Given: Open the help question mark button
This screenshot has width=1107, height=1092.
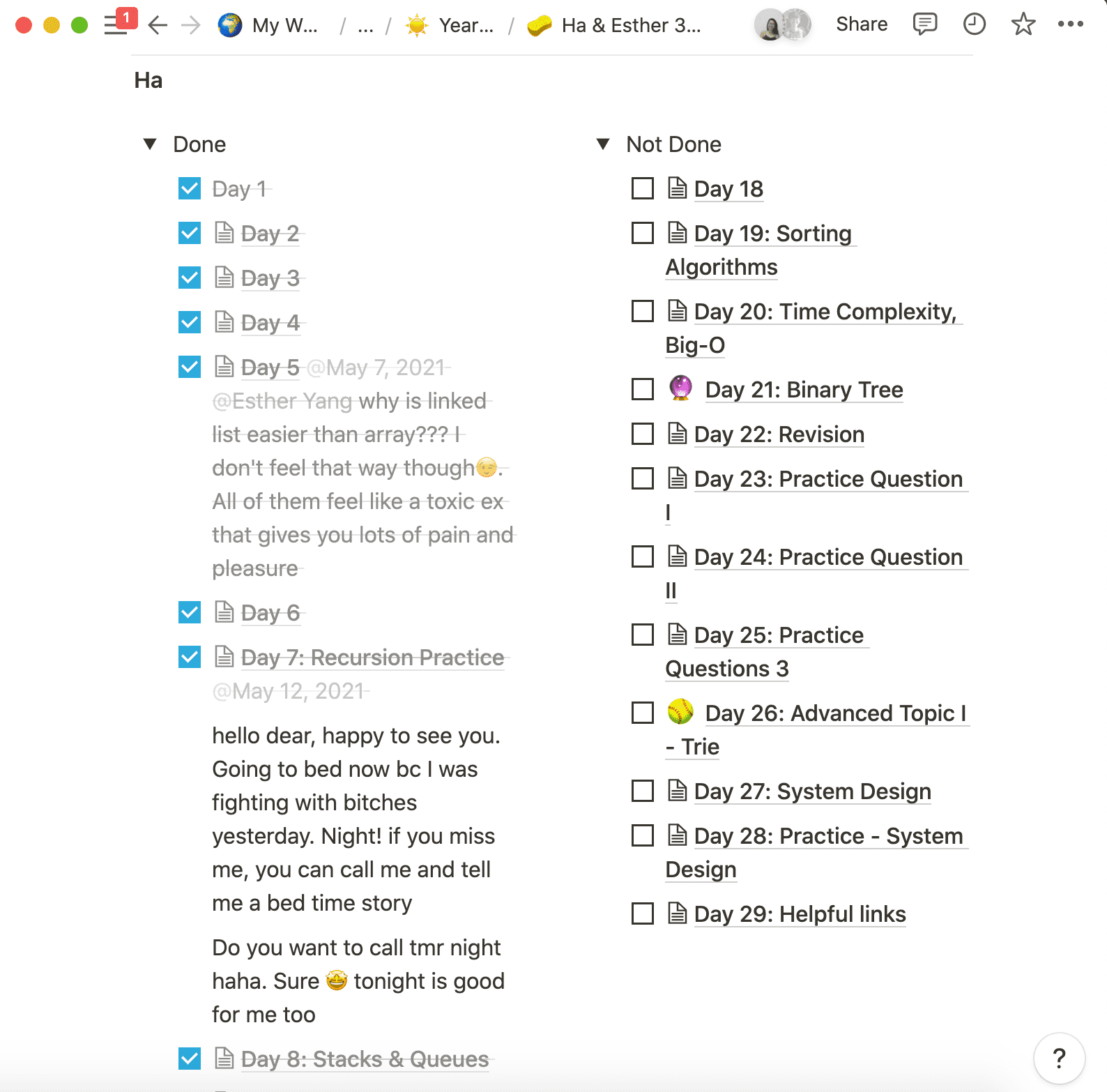Looking at the screenshot, I should (x=1059, y=1058).
